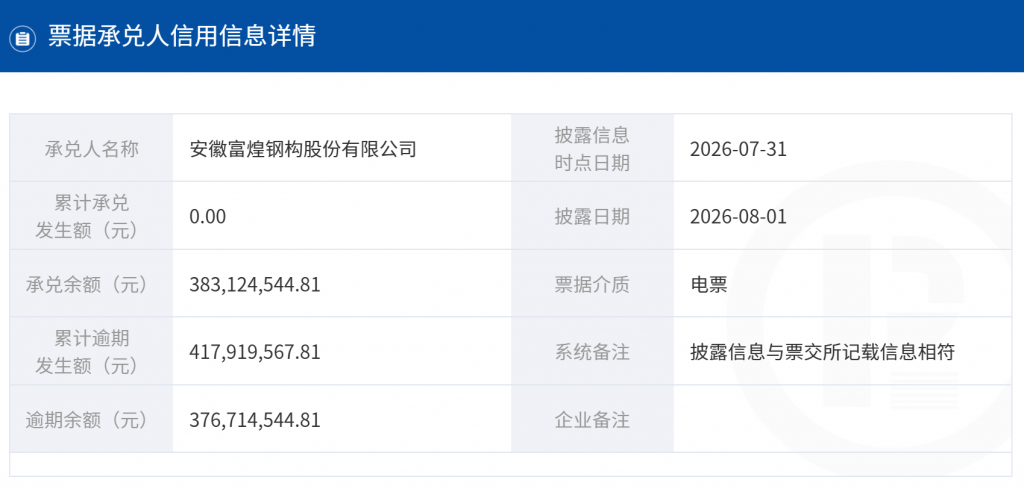Select company name 安徽富煌钢构股份有限公司
The image size is (1024, 489).
(x=302, y=150)
